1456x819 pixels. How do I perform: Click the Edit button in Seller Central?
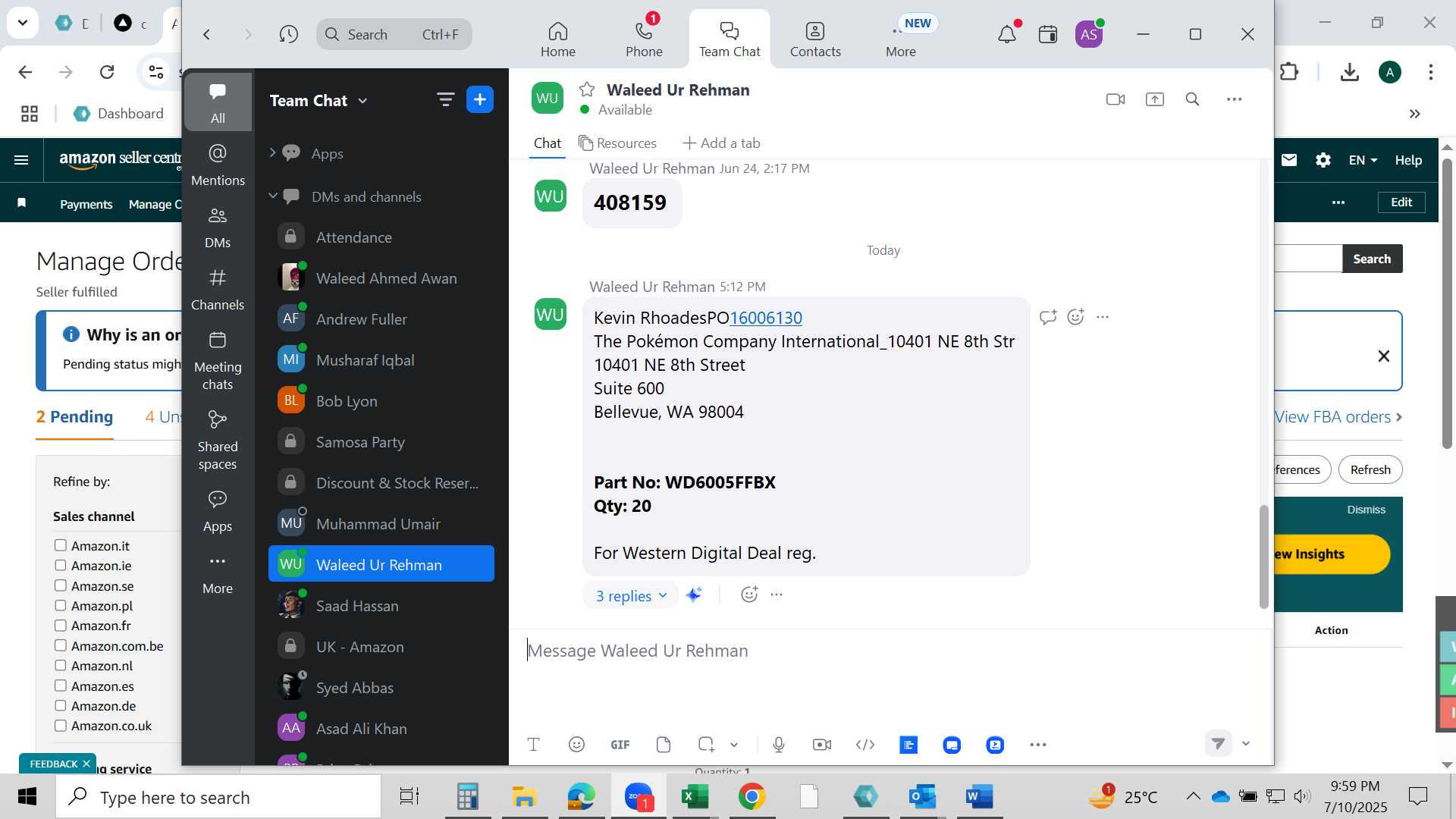point(1401,202)
